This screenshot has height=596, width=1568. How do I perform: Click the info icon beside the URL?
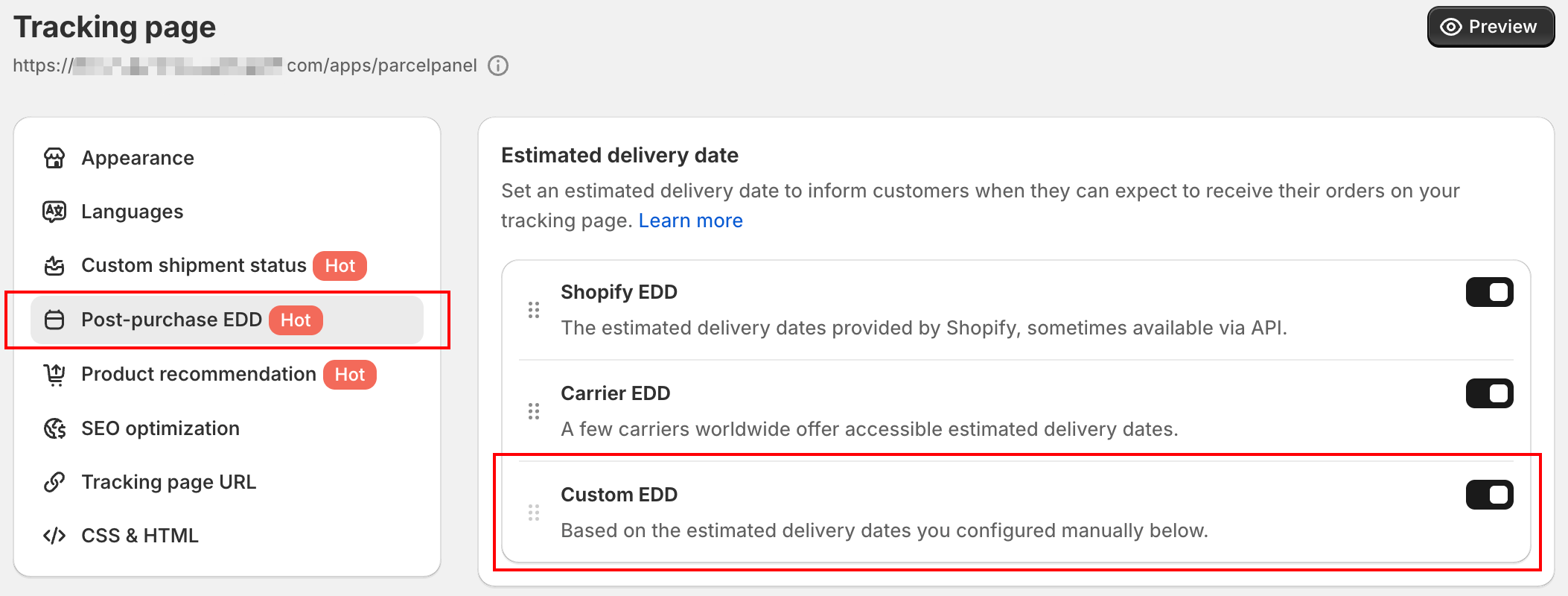click(498, 66)
